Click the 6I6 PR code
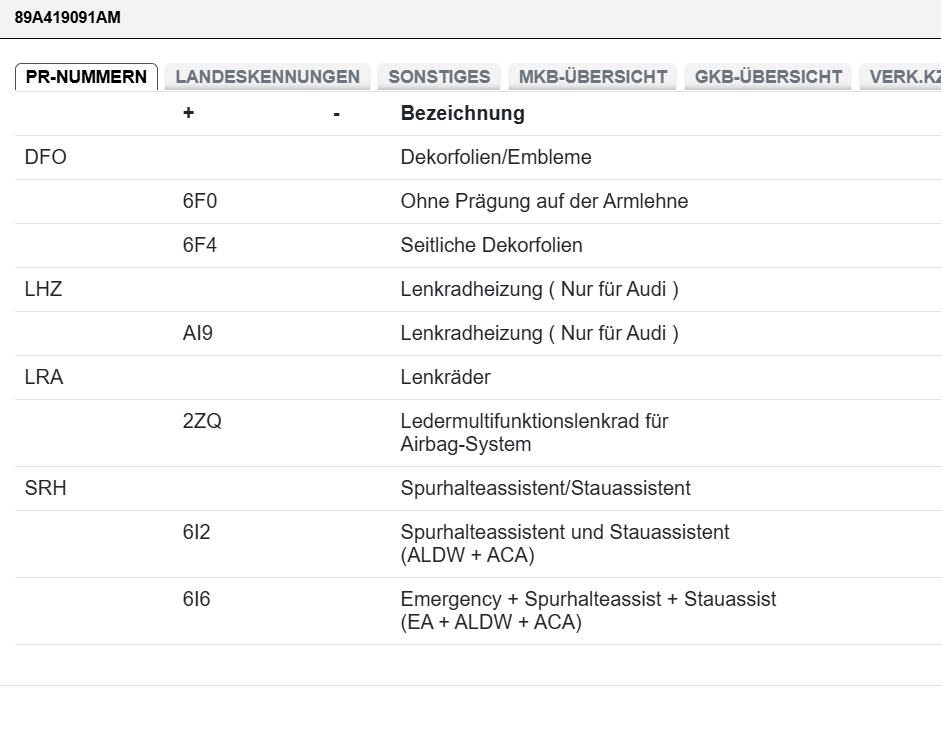Screen dimensions: 941x737 pyautogui.click(x=196, y=600)
